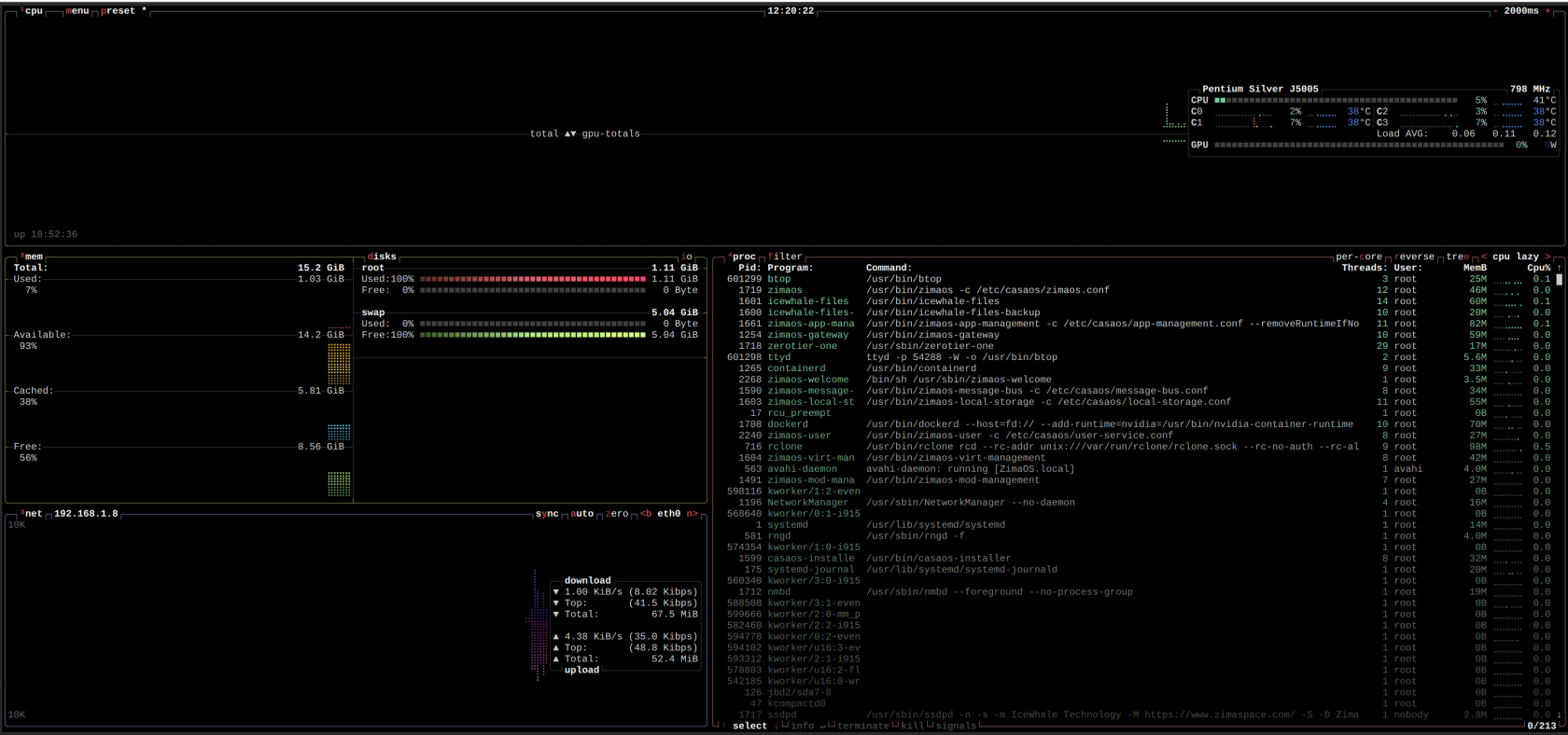Increase update interval with the plus button

tap(1547, 11)
